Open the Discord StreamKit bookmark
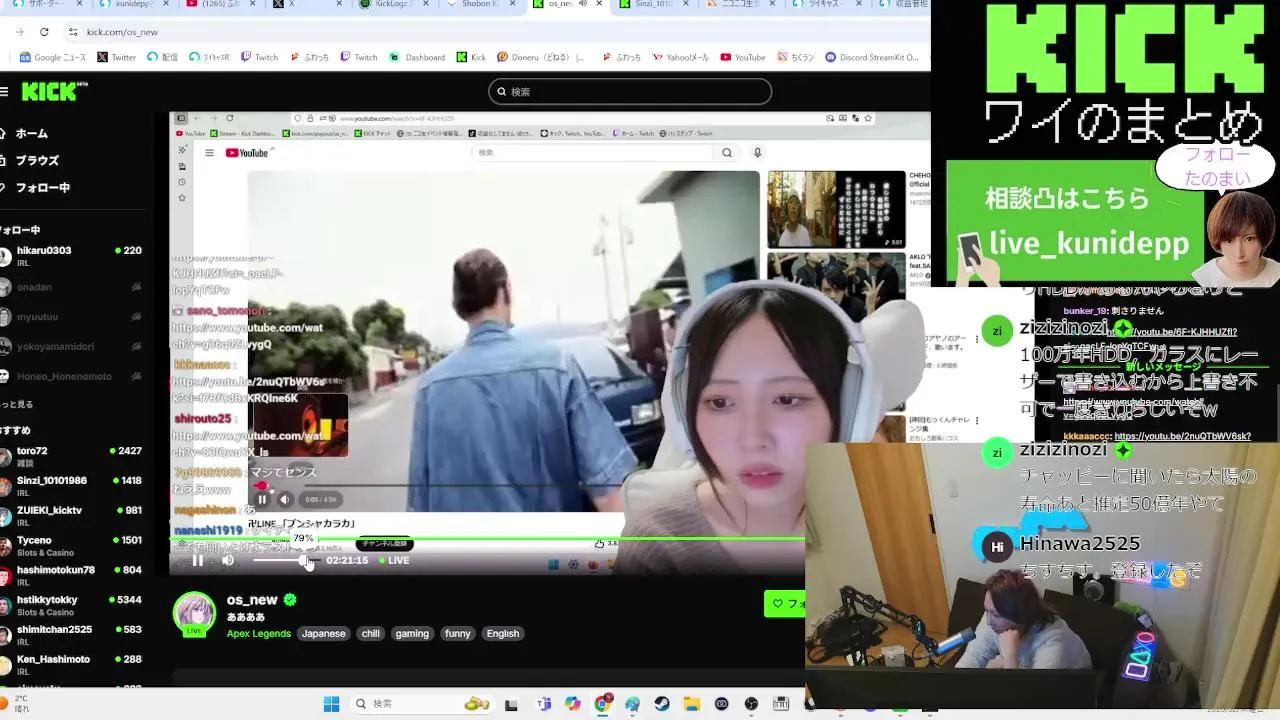Image resolution: width=1280 pixels, height=720 pixels. point(871,57)
